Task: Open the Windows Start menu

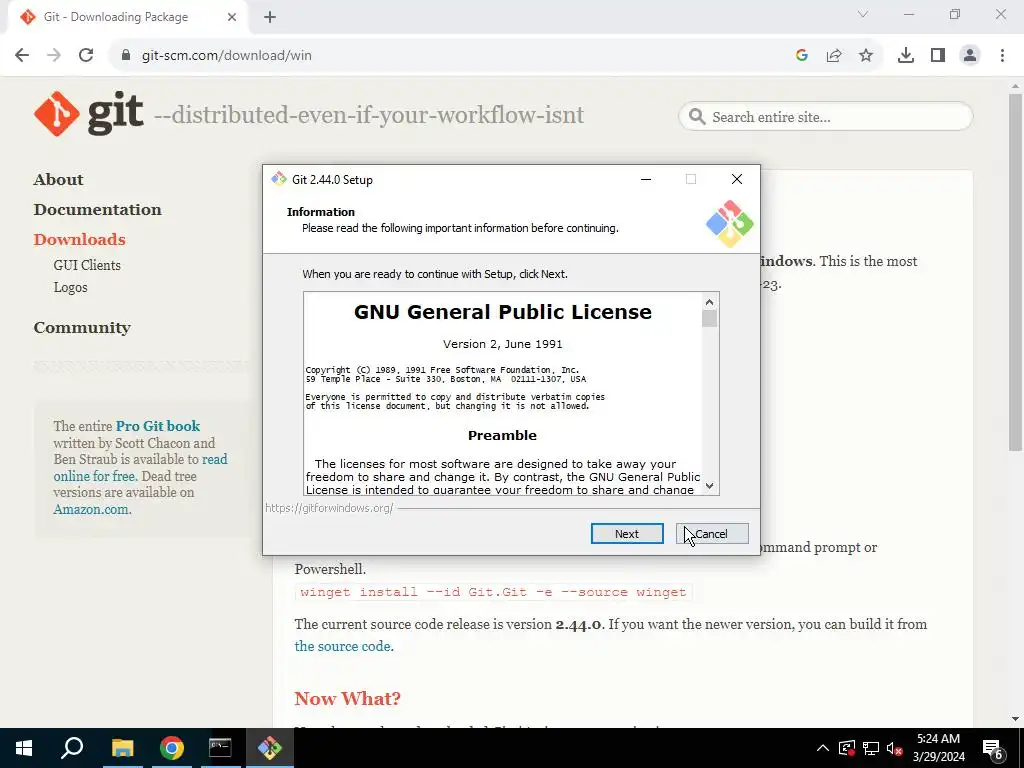Action: pyautogui.click(x=24, y=748)
